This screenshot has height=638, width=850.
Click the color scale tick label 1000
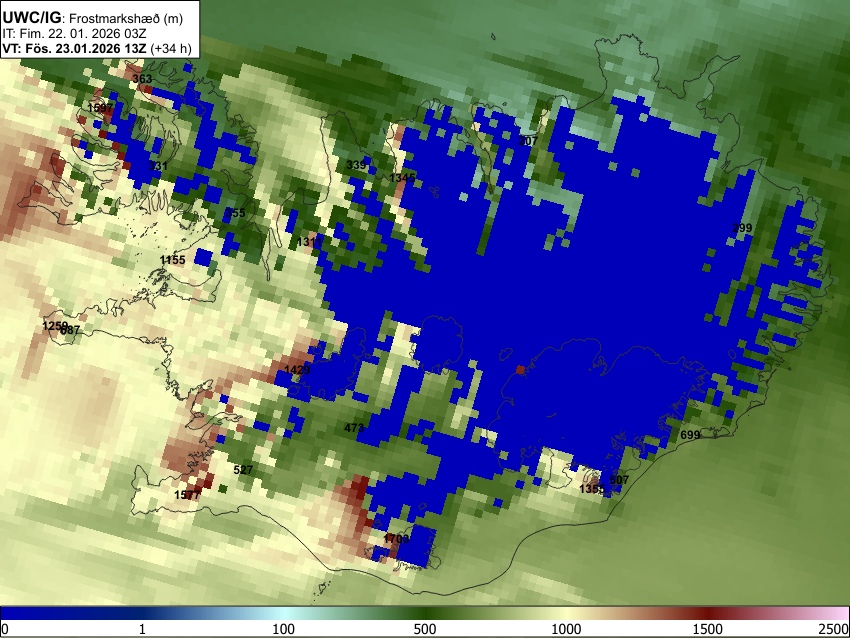[x=566, y=629]
